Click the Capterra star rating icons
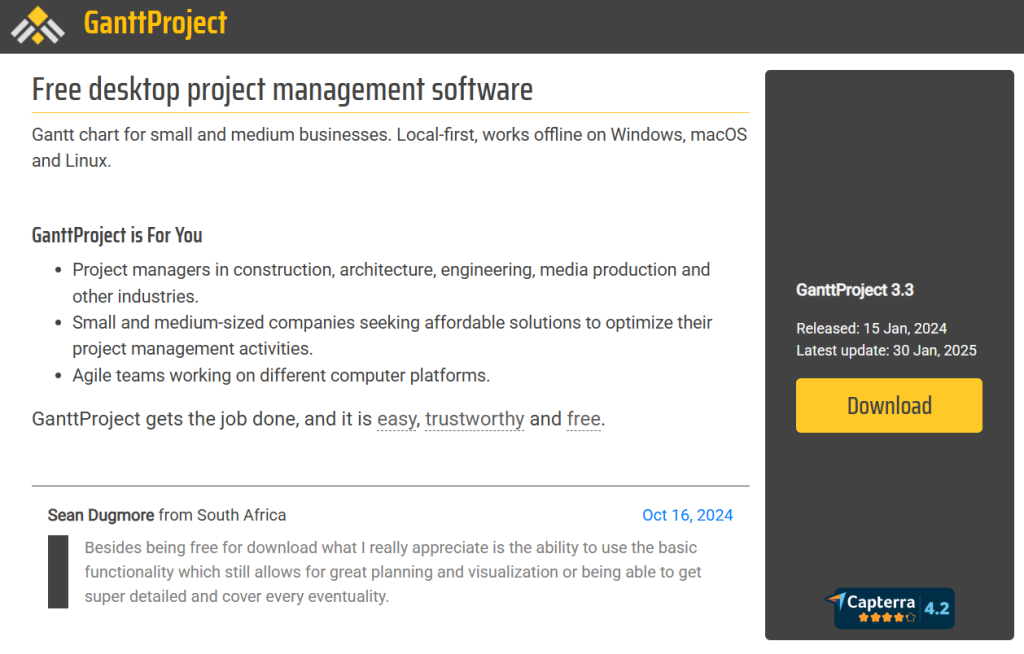The image size is (1024, 654). click(x=886, y=617)
